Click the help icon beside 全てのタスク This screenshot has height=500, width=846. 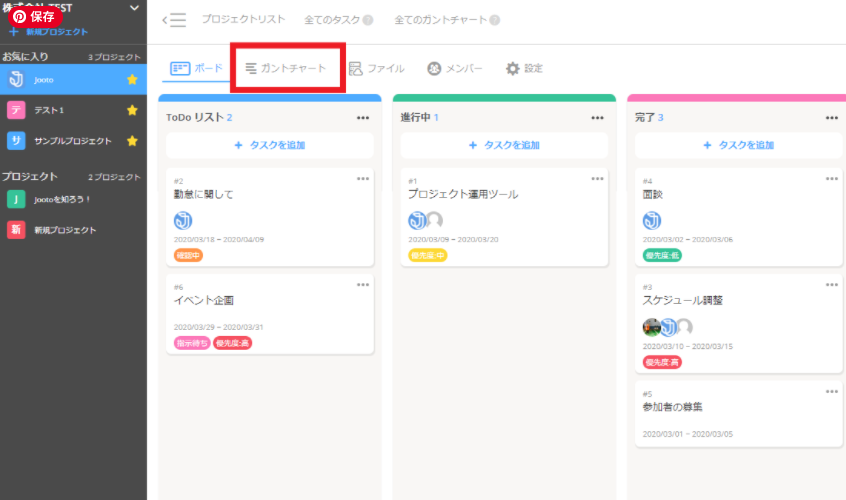(368, 20)
